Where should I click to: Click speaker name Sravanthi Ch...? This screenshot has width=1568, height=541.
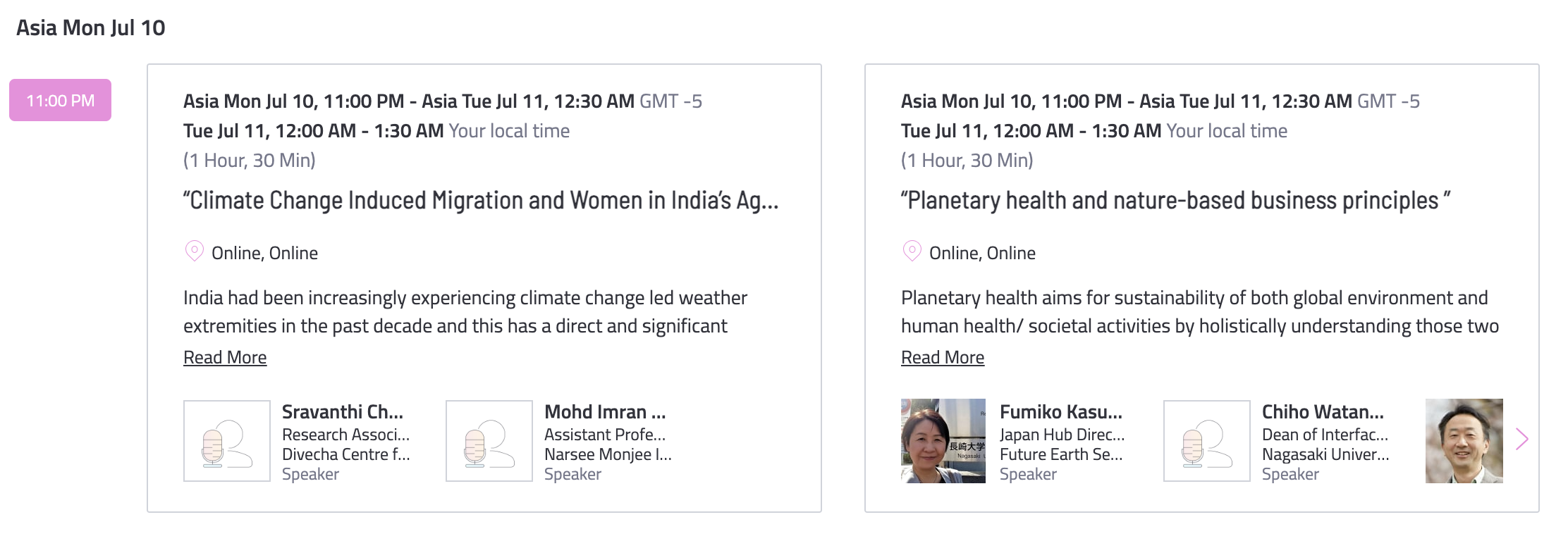click(343, 411)
